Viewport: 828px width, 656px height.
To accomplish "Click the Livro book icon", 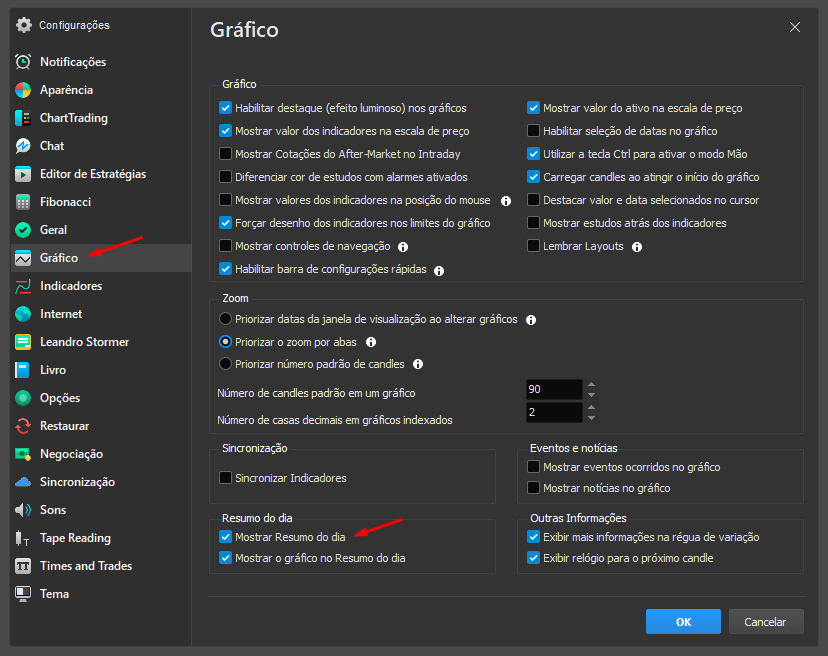I will (23, 370).
